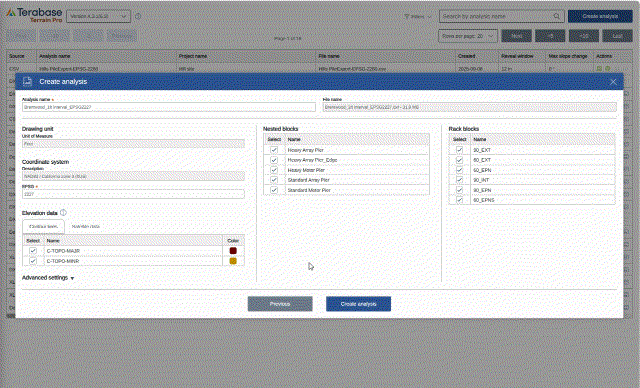Screen dimensions: 640x388
Task: Click the Standard Array Pier name cell
Action: pyautogui.click(x=357, y=180)
